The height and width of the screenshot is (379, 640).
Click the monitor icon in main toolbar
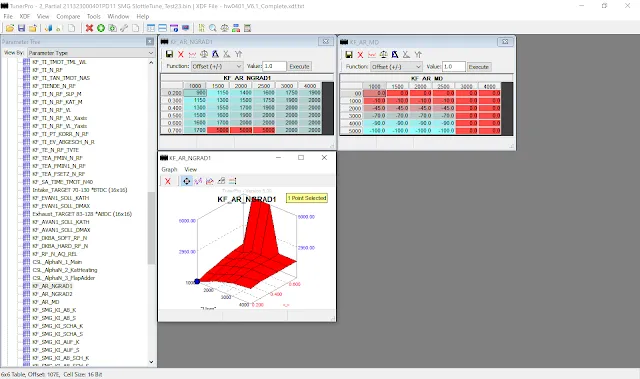click(x=186, y=28)
